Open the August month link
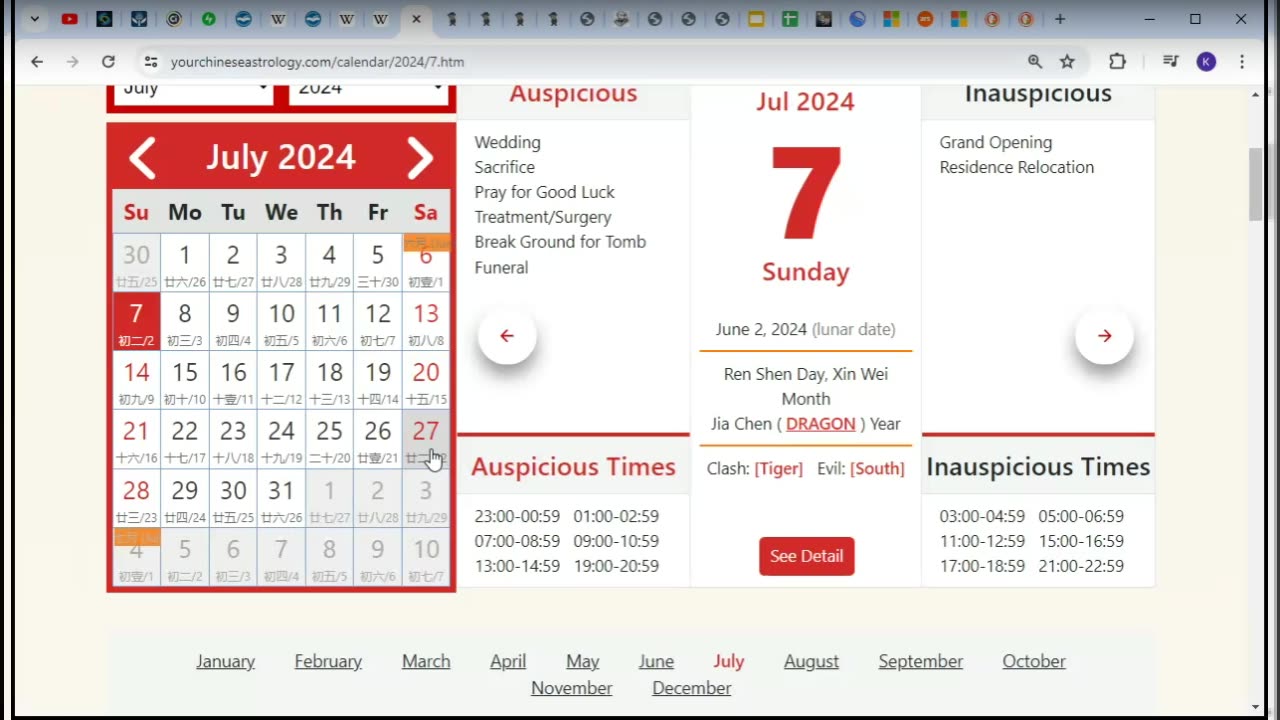Screen dimensions: 1280x720 coord(811,661)
